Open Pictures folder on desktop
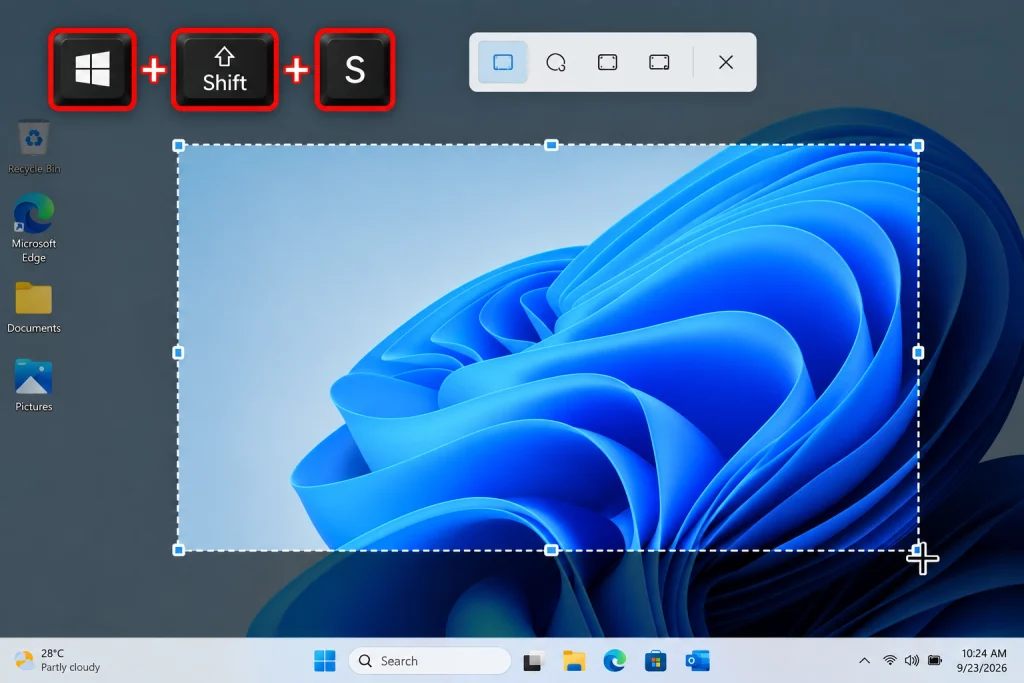Screen dimensions: 1024x683 tap(34, 385)
